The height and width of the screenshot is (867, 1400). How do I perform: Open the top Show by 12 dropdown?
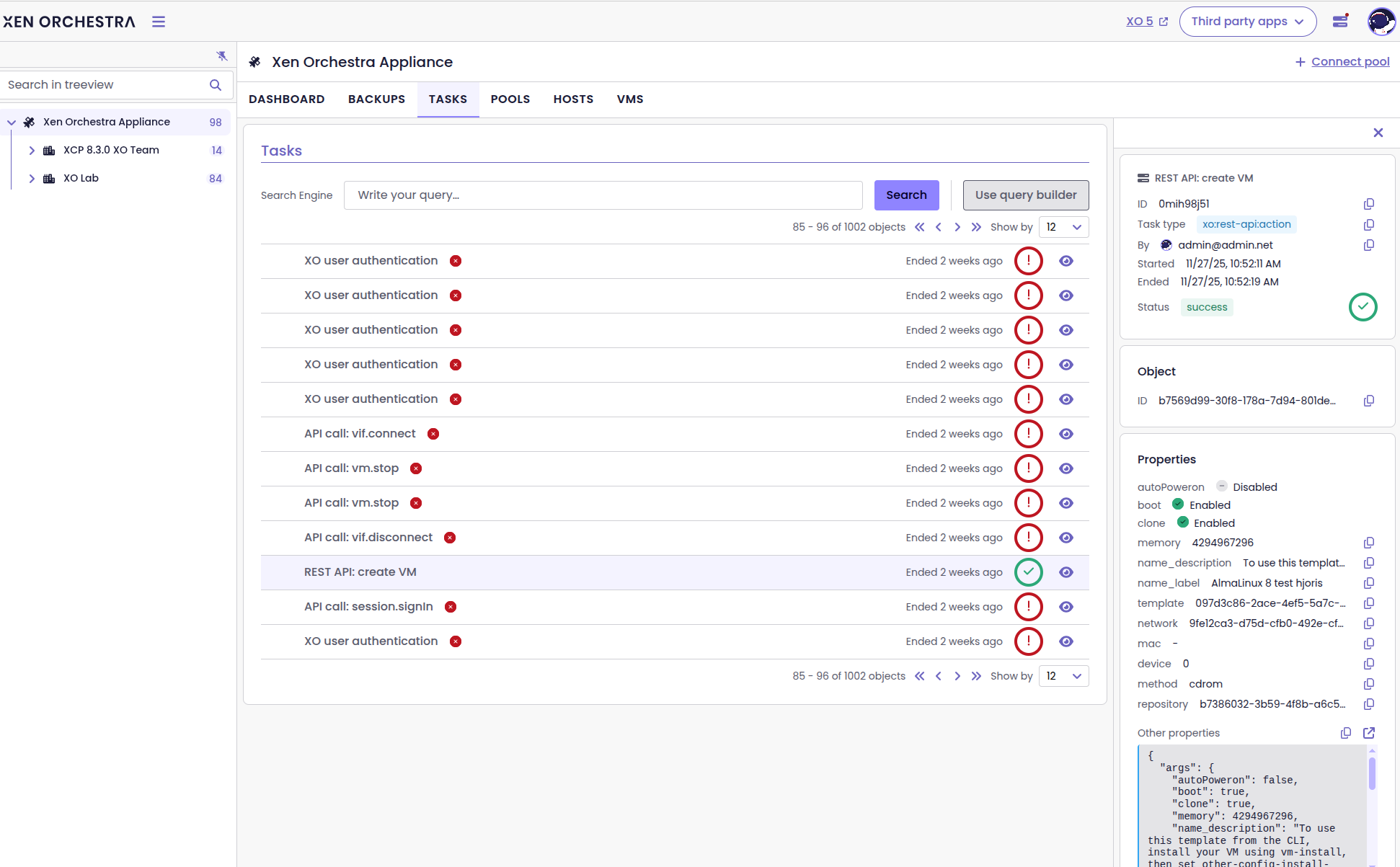[1063, 227]
